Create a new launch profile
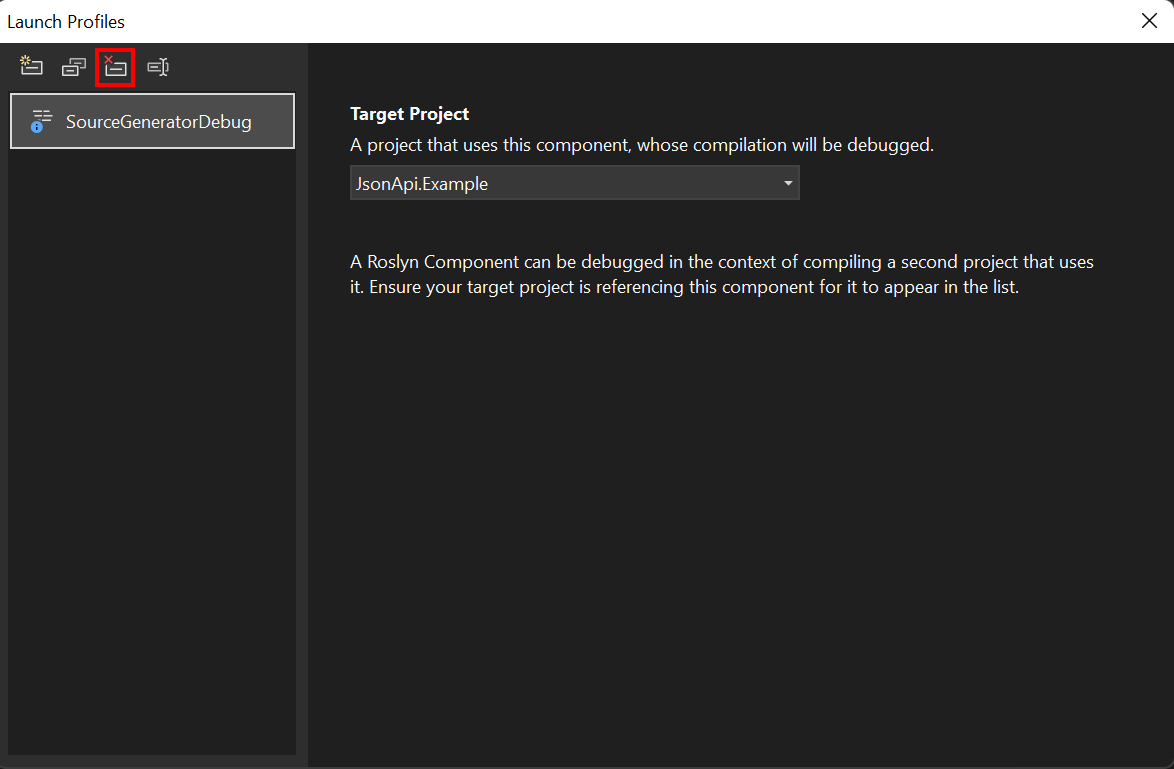Viewport: 1174px width, 769px height. tap(31, 66)
